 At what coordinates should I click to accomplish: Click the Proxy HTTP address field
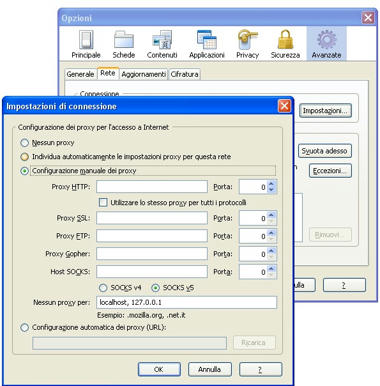(152, 187)
